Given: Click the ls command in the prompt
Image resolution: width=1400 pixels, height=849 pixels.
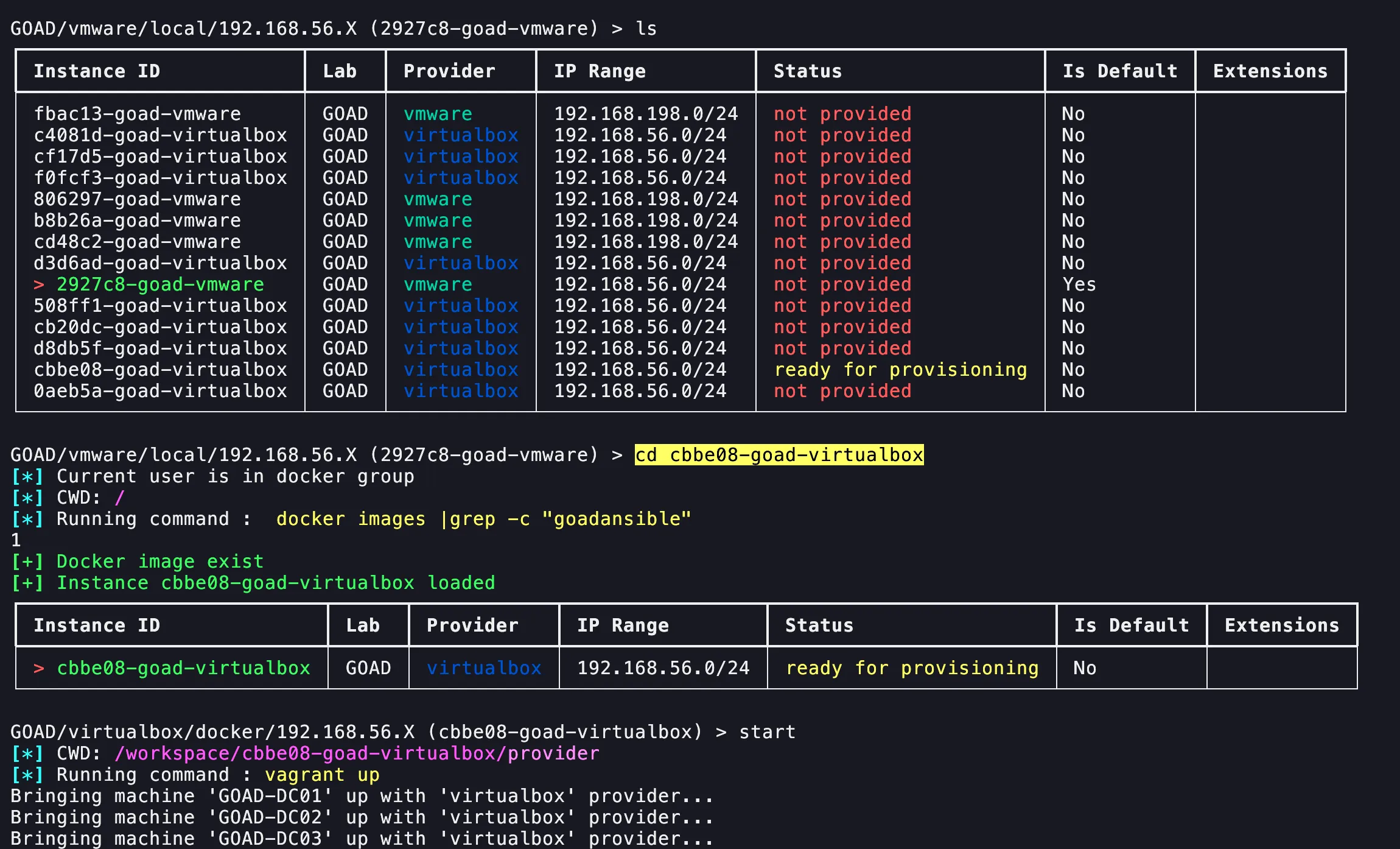Looking at the screenshot, I should [646, 28].
